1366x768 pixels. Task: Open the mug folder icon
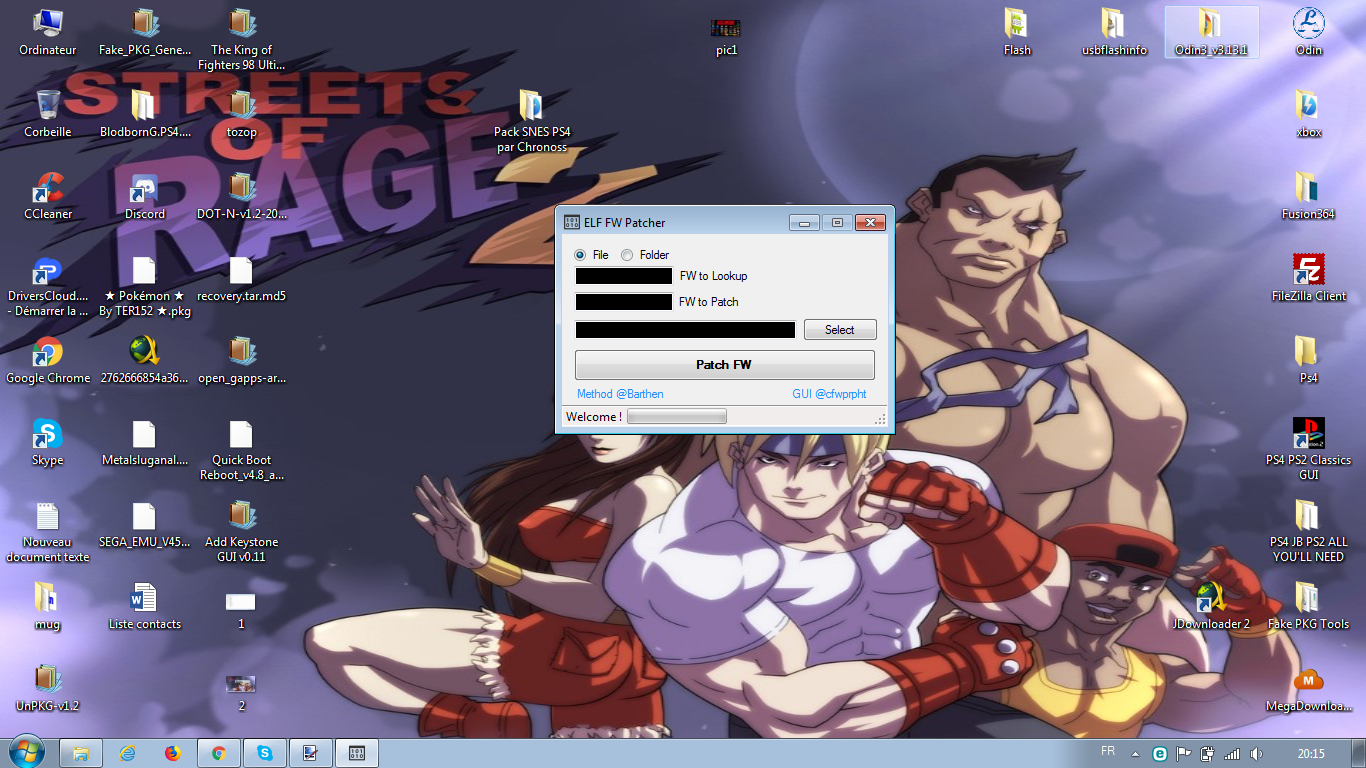coord(47,605)
